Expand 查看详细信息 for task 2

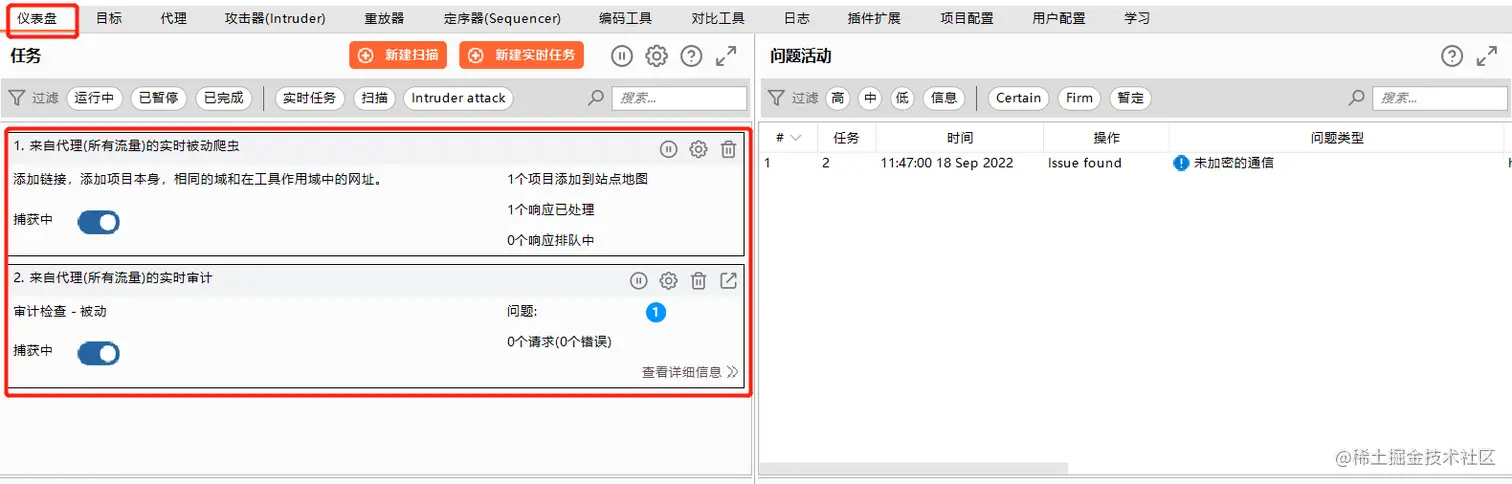pos(690,372)
